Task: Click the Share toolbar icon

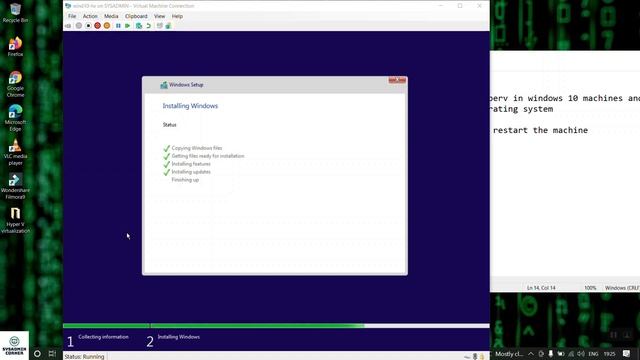Action: pos(168,26)
